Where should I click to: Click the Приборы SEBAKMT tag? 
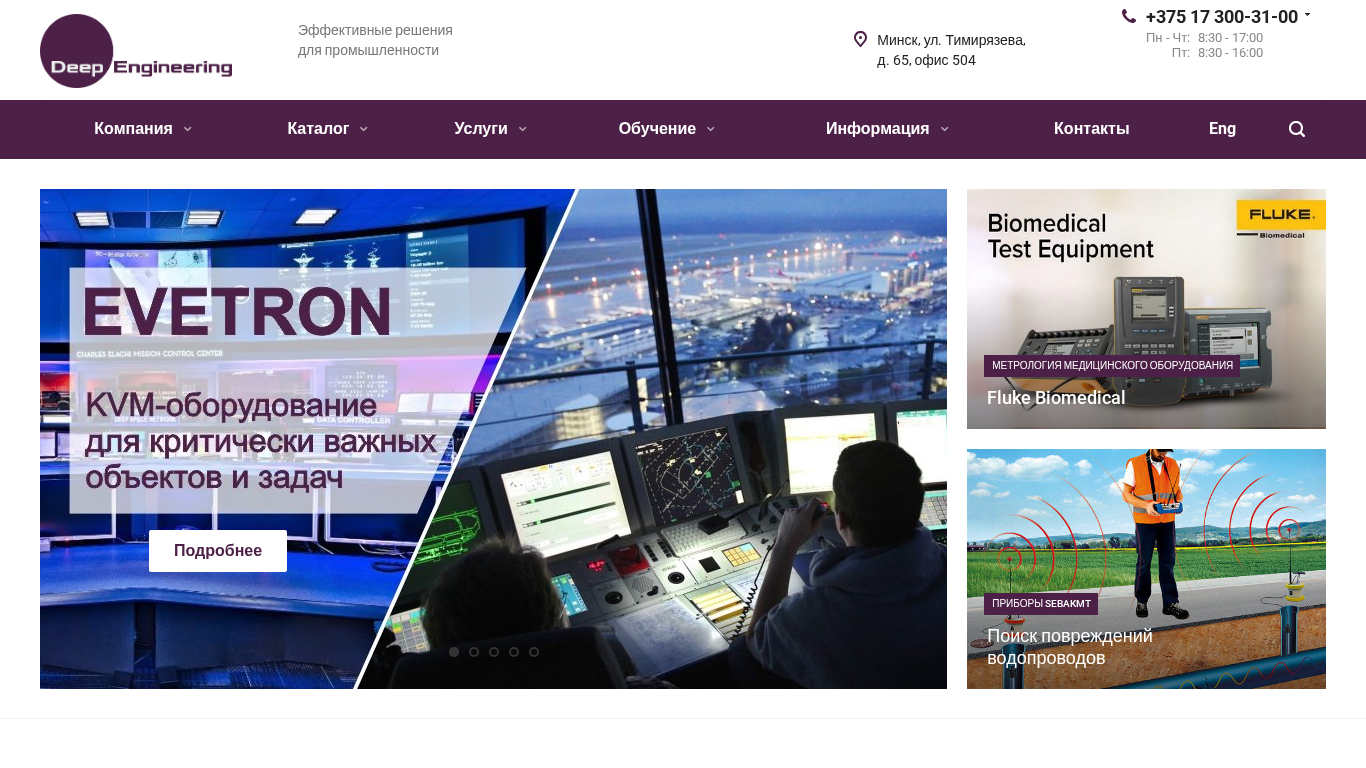1041,604
